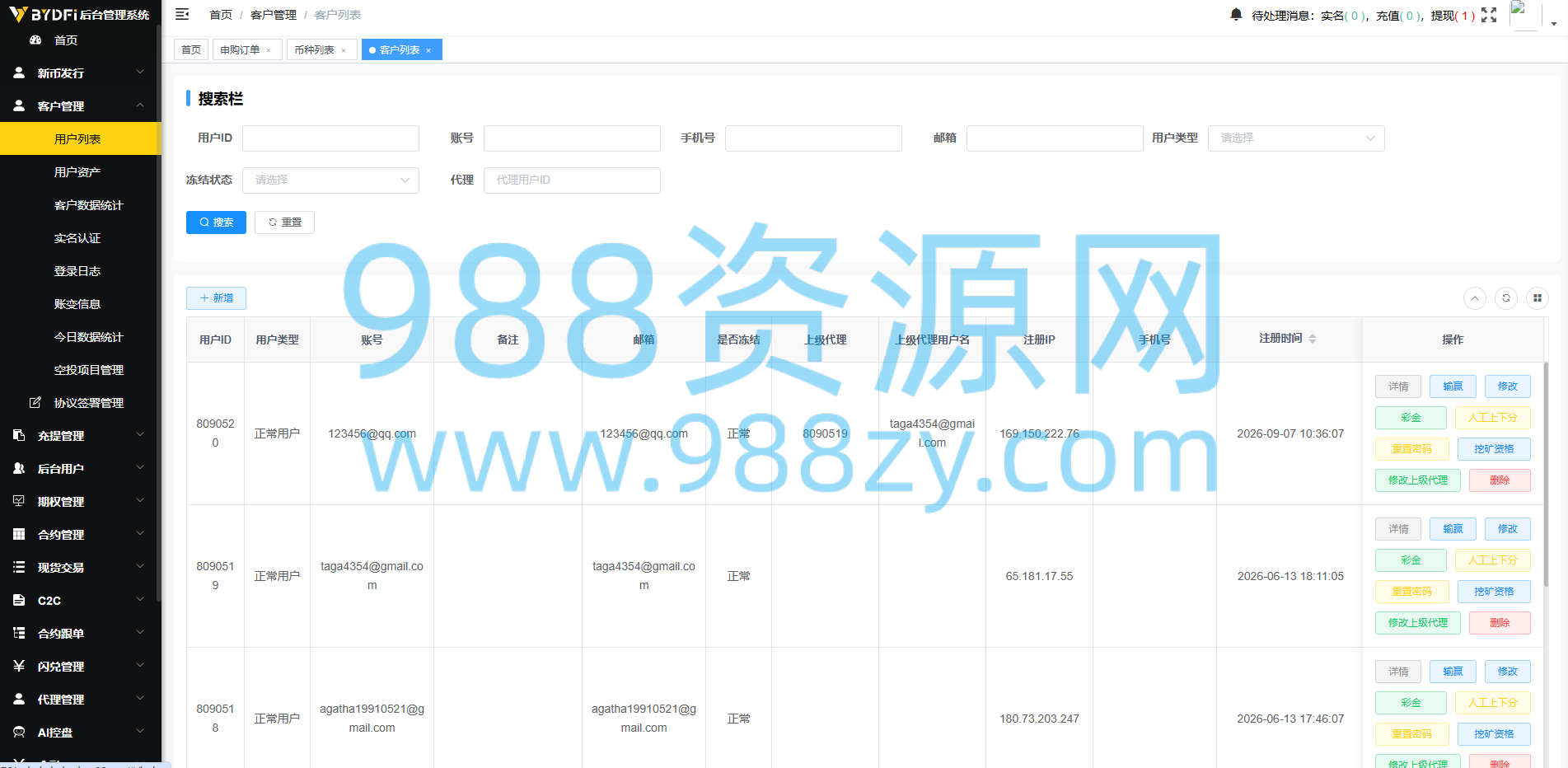Screen dimensions: 1568x768
Task: Click into the 用户ID input field
Action: click(x=330, y=138)
